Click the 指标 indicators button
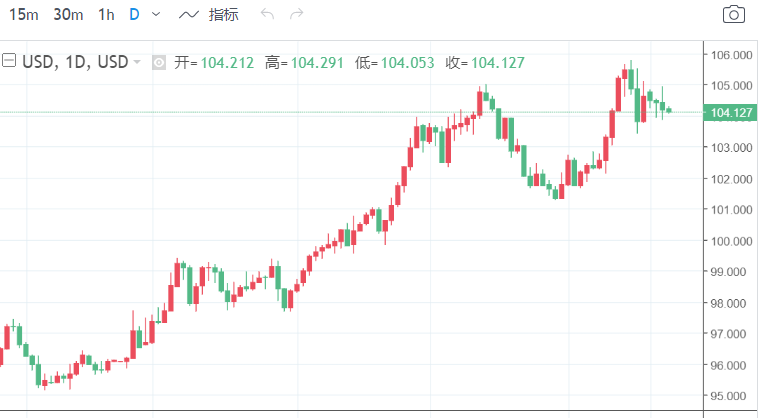The width and height of the screenshot is (760, 418). [223, 15]
